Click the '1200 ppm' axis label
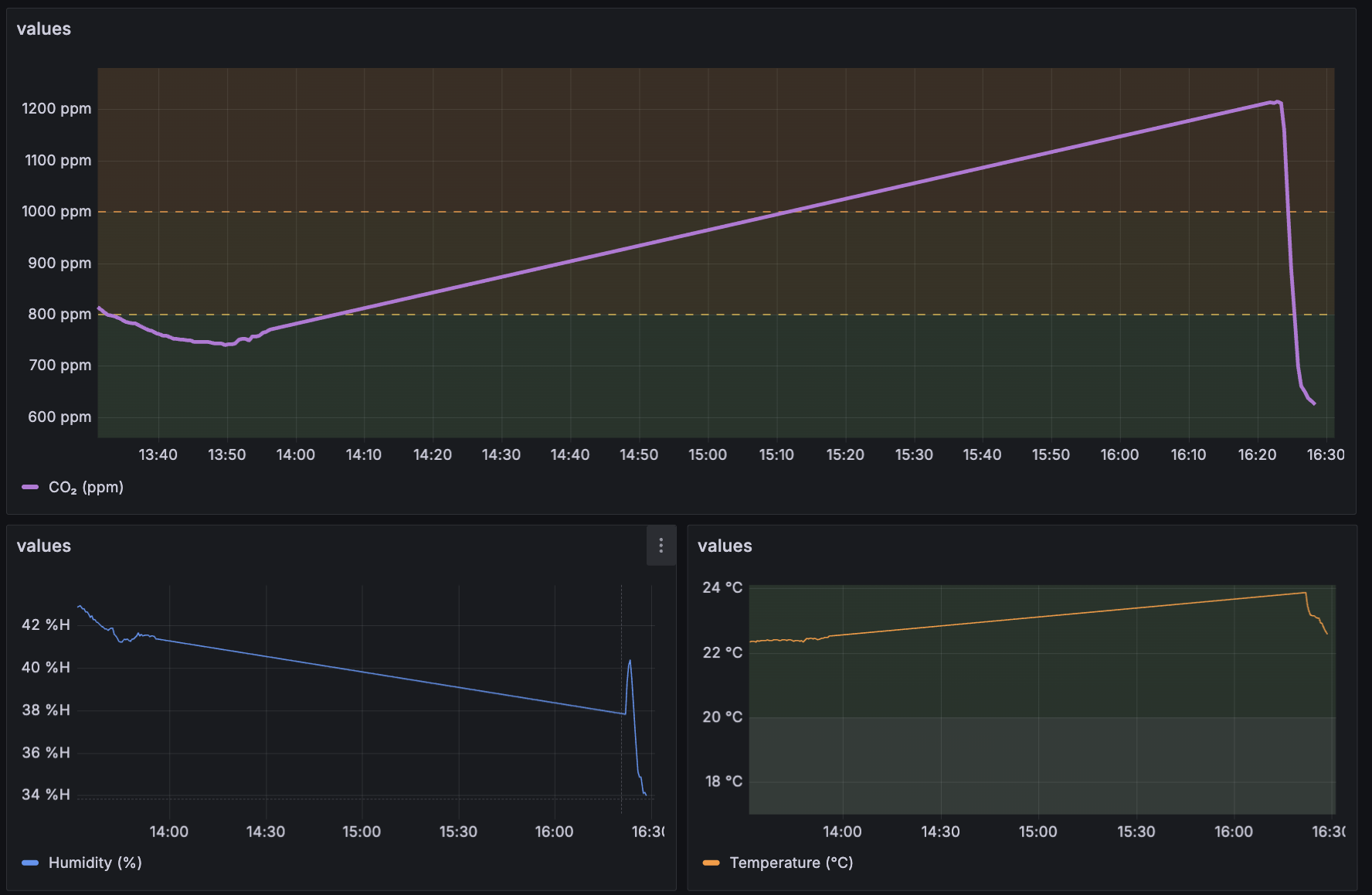 [x=56, y=108]
